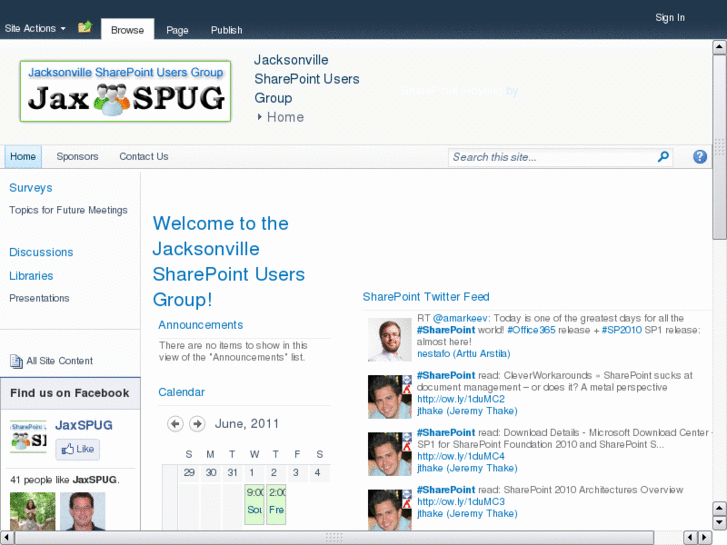Click the #Office365 hashtag link
This screenshot has height=545, width=727.
[x=531, y=330]
